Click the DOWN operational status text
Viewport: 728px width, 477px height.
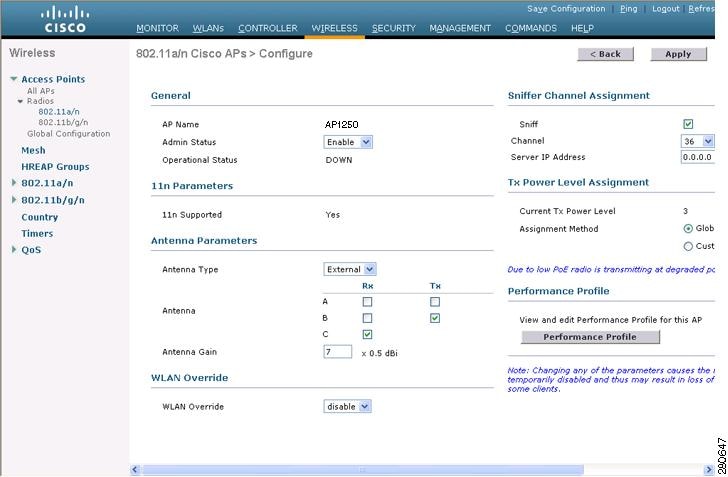339,160
